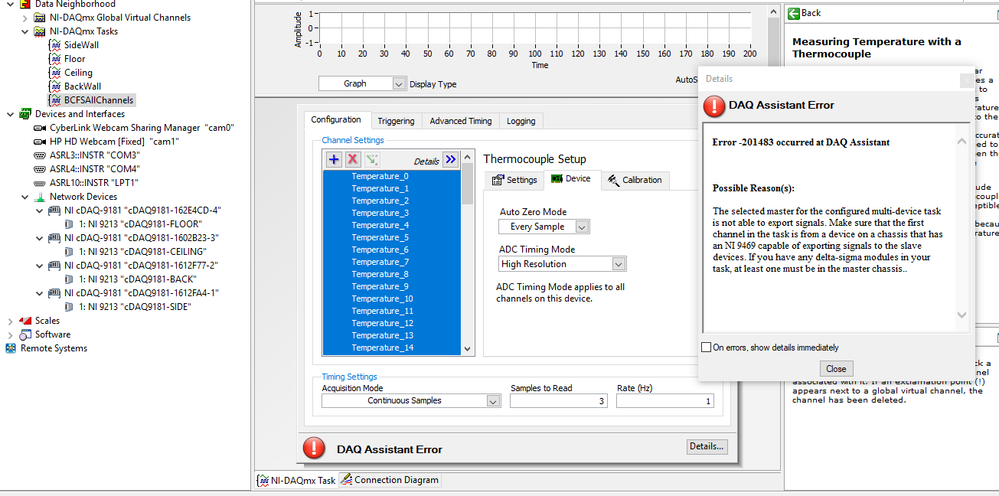Image resolution: width=999 pixels, height=496 pixels.
Task: Click the Details... button
Action: (707, 447)
